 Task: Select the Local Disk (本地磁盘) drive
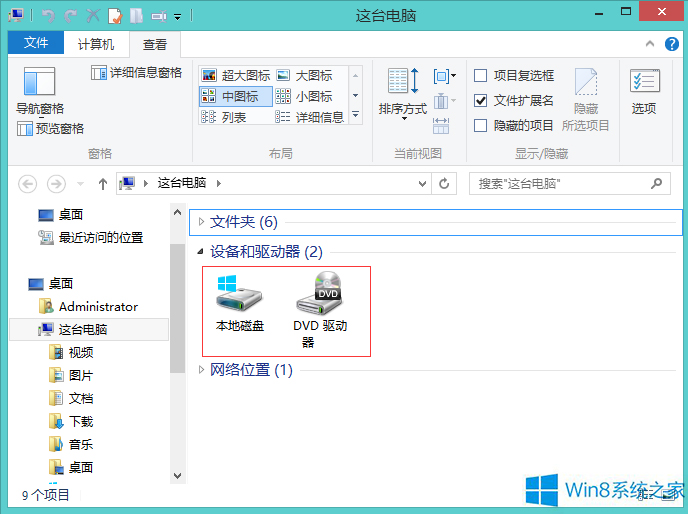click(240, 302)
